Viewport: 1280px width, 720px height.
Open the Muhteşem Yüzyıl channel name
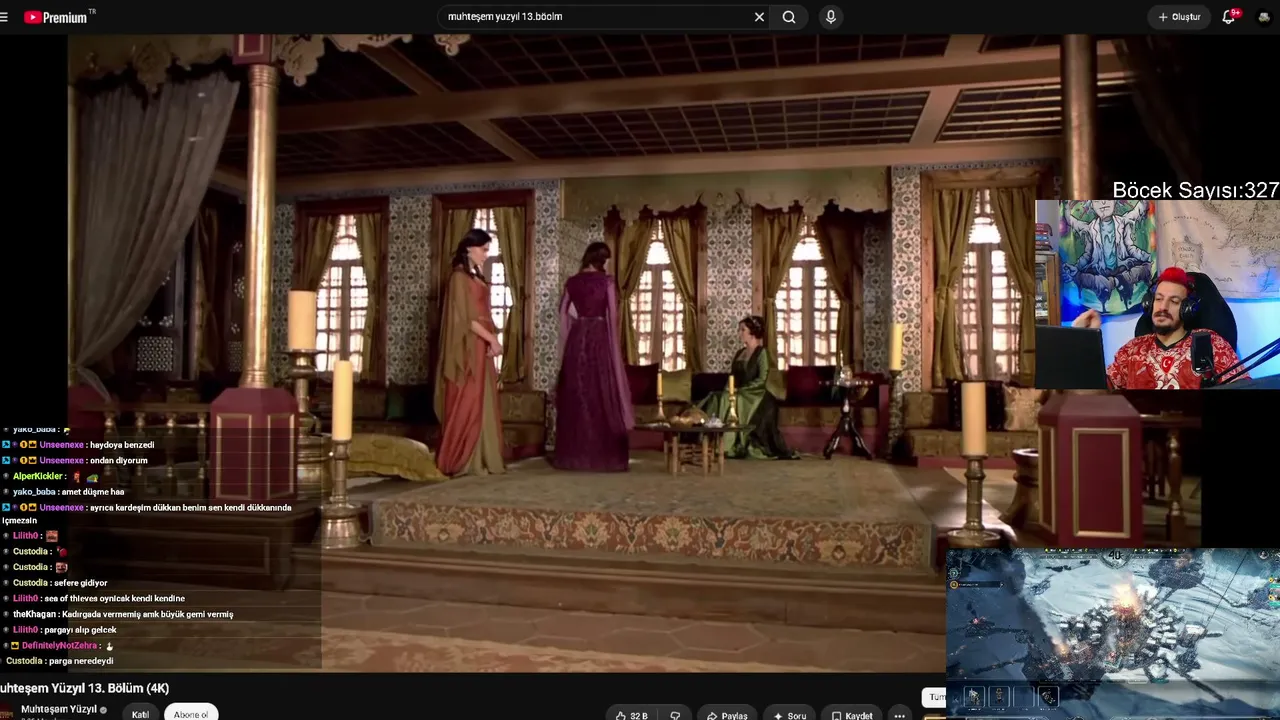click(59, 709)
